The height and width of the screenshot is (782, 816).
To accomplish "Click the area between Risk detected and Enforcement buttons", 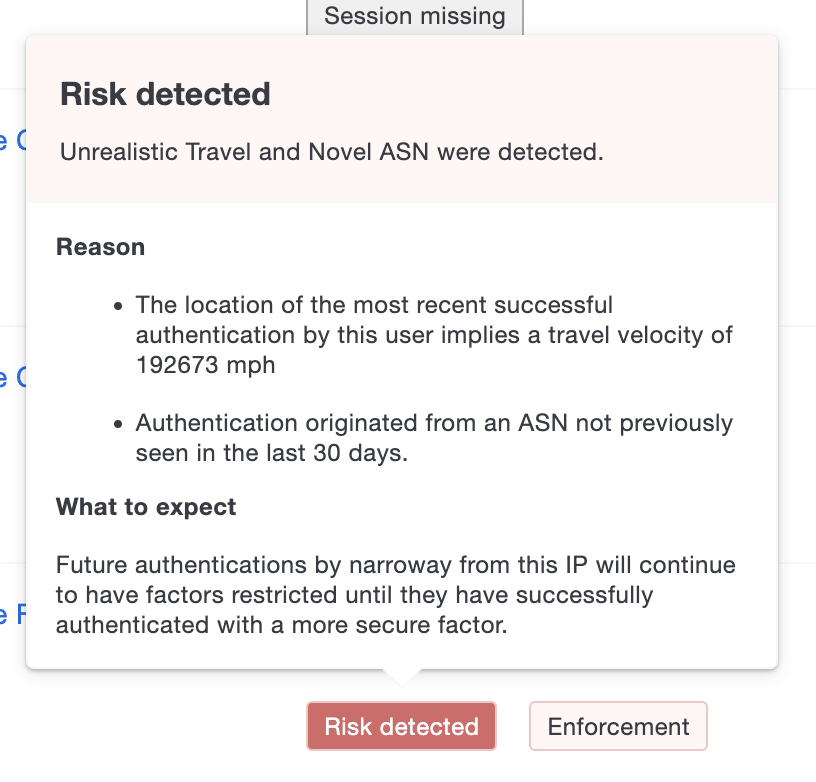I will (512, 726).
